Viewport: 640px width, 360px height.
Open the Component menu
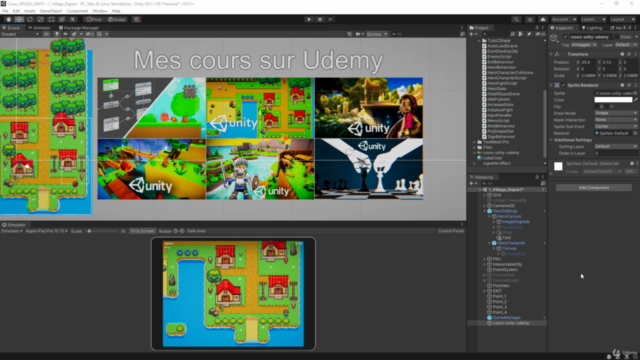point(77,11)
